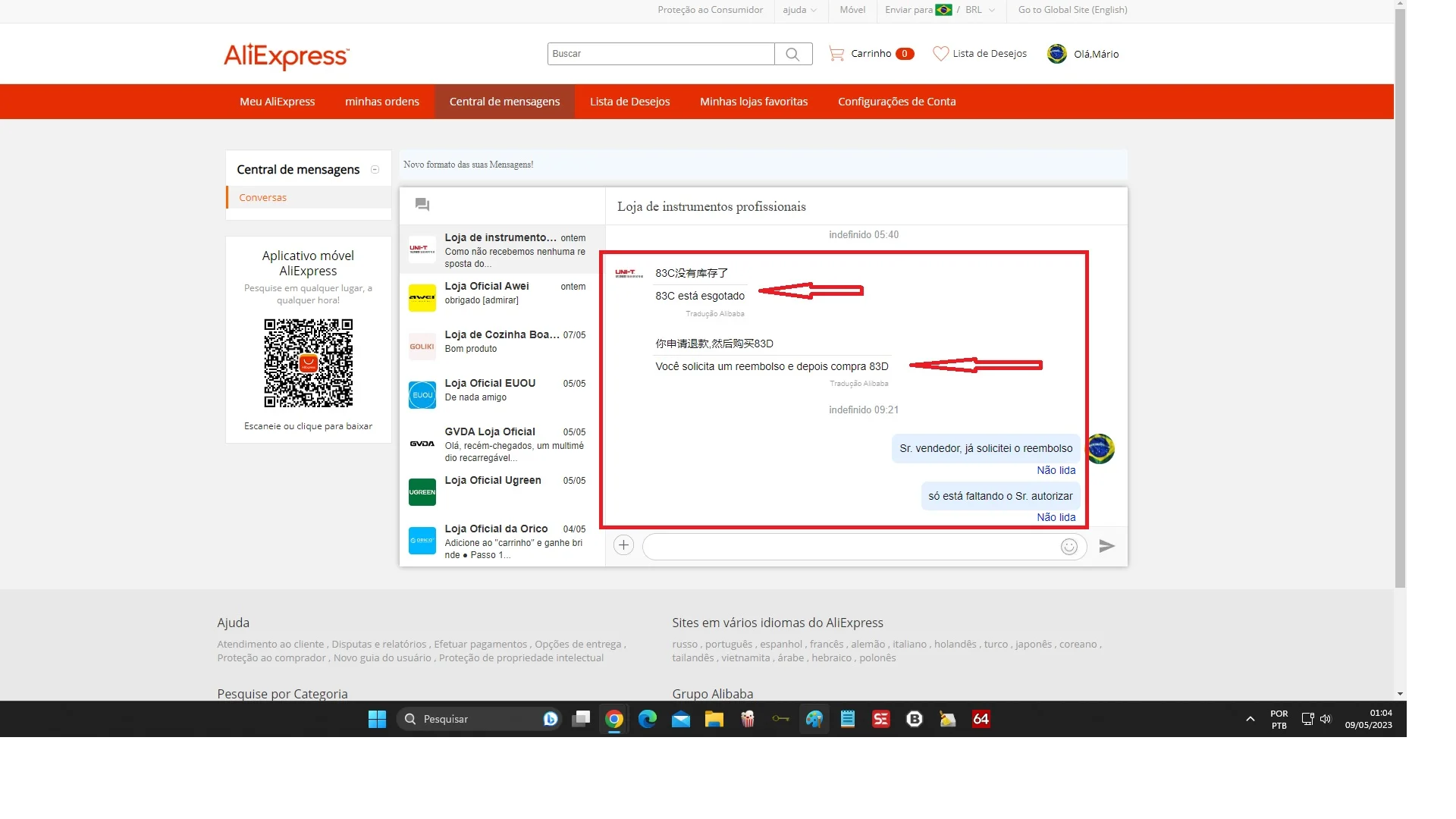The width and height of the screenshot is (1456, 819).
Task: Show hidden system tray icons
Action: [1250, 719]
